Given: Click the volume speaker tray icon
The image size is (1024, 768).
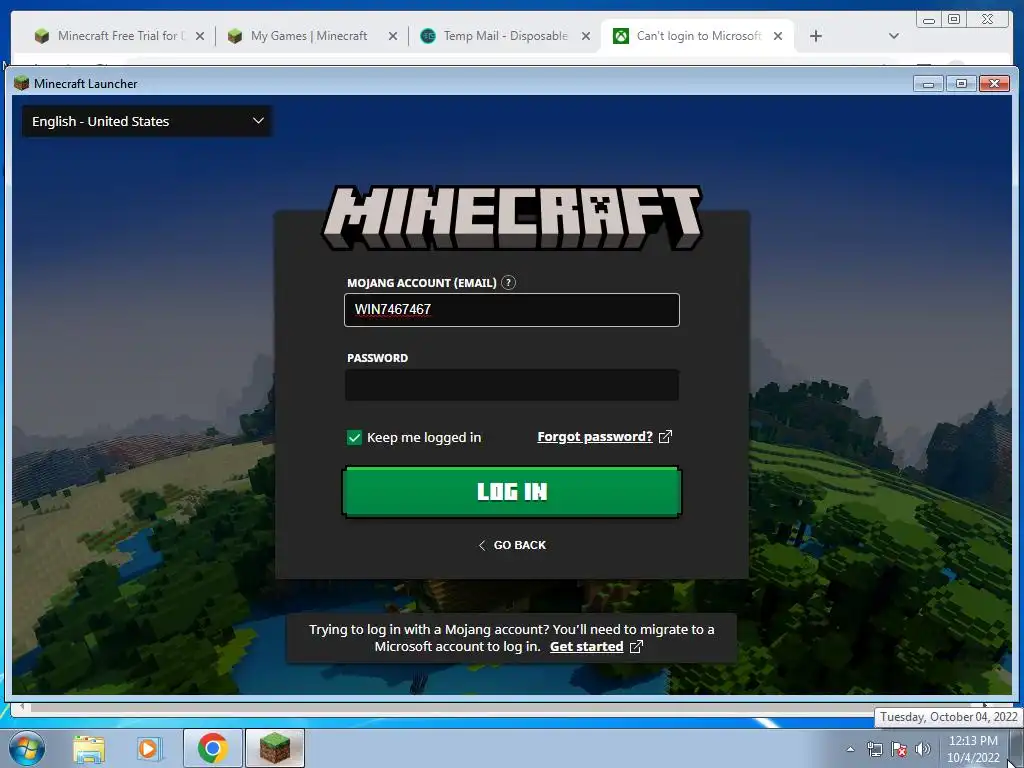Looking at the screenshot, I should pos(923,749).
